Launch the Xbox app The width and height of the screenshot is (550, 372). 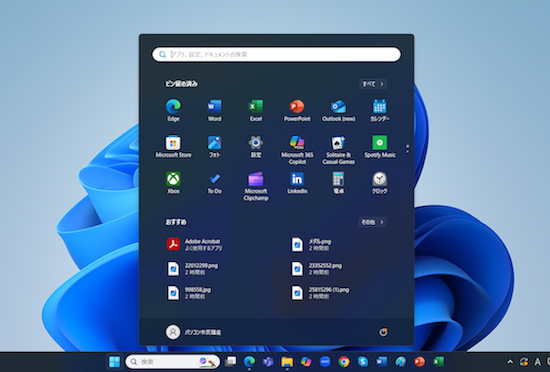click(x=173, y=183)
